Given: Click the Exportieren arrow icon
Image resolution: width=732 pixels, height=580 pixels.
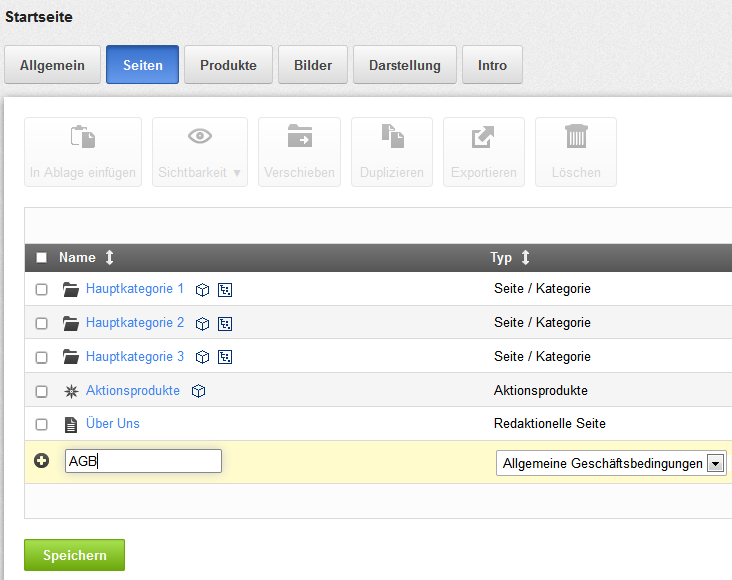Looking at the screenshot, I should (x=483, y=137).
